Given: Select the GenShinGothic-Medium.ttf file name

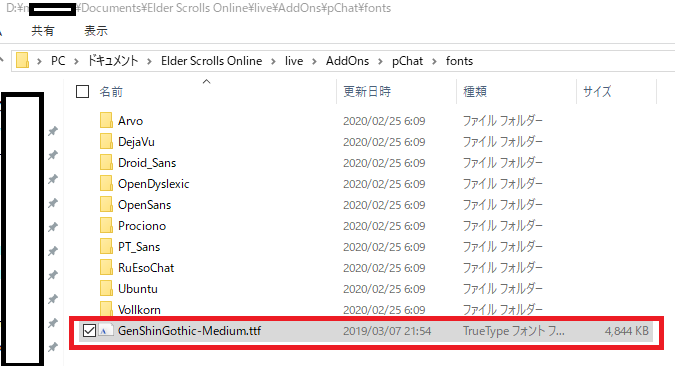Looking at the screenshot, I should (189, 331).
